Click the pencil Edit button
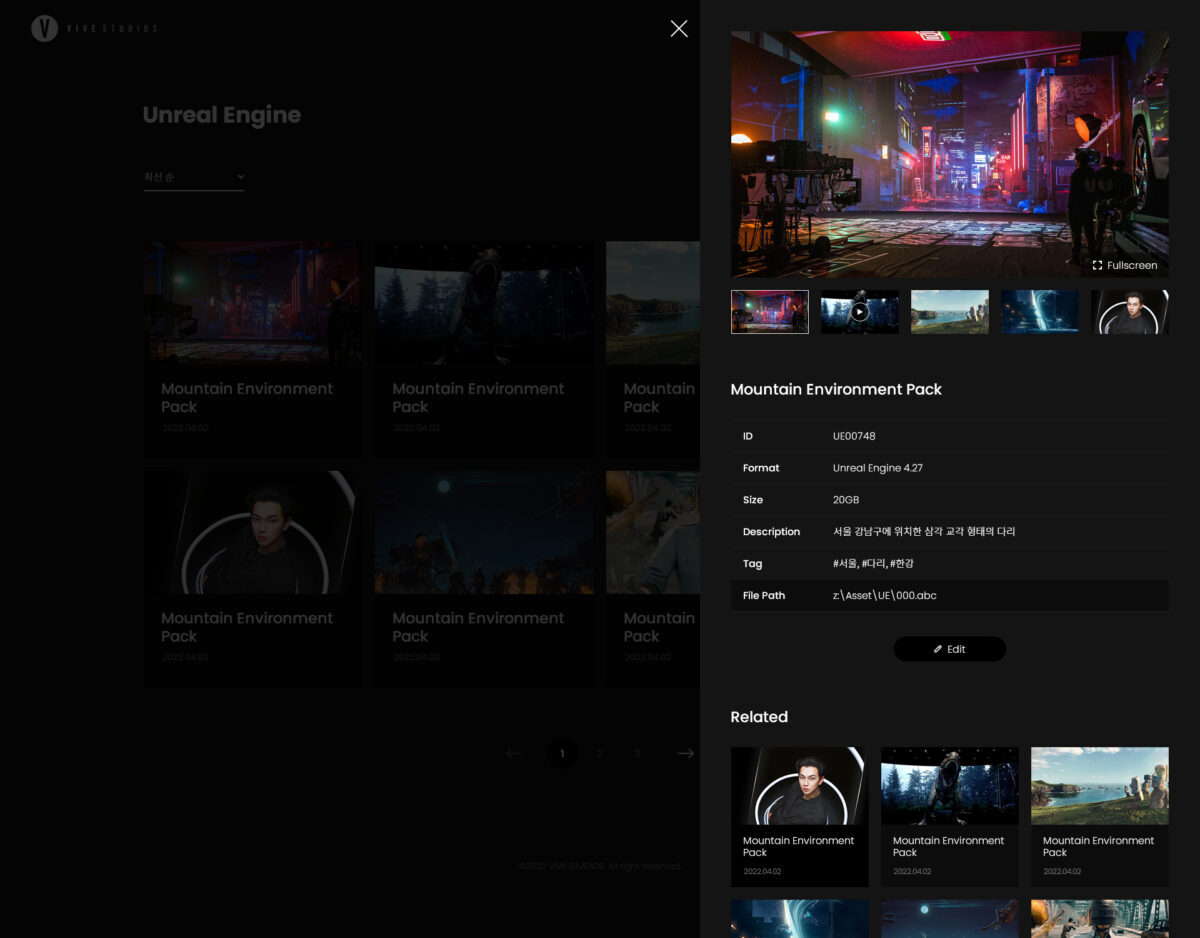This screenshot has width=1200, height=938. click(949, 649)
